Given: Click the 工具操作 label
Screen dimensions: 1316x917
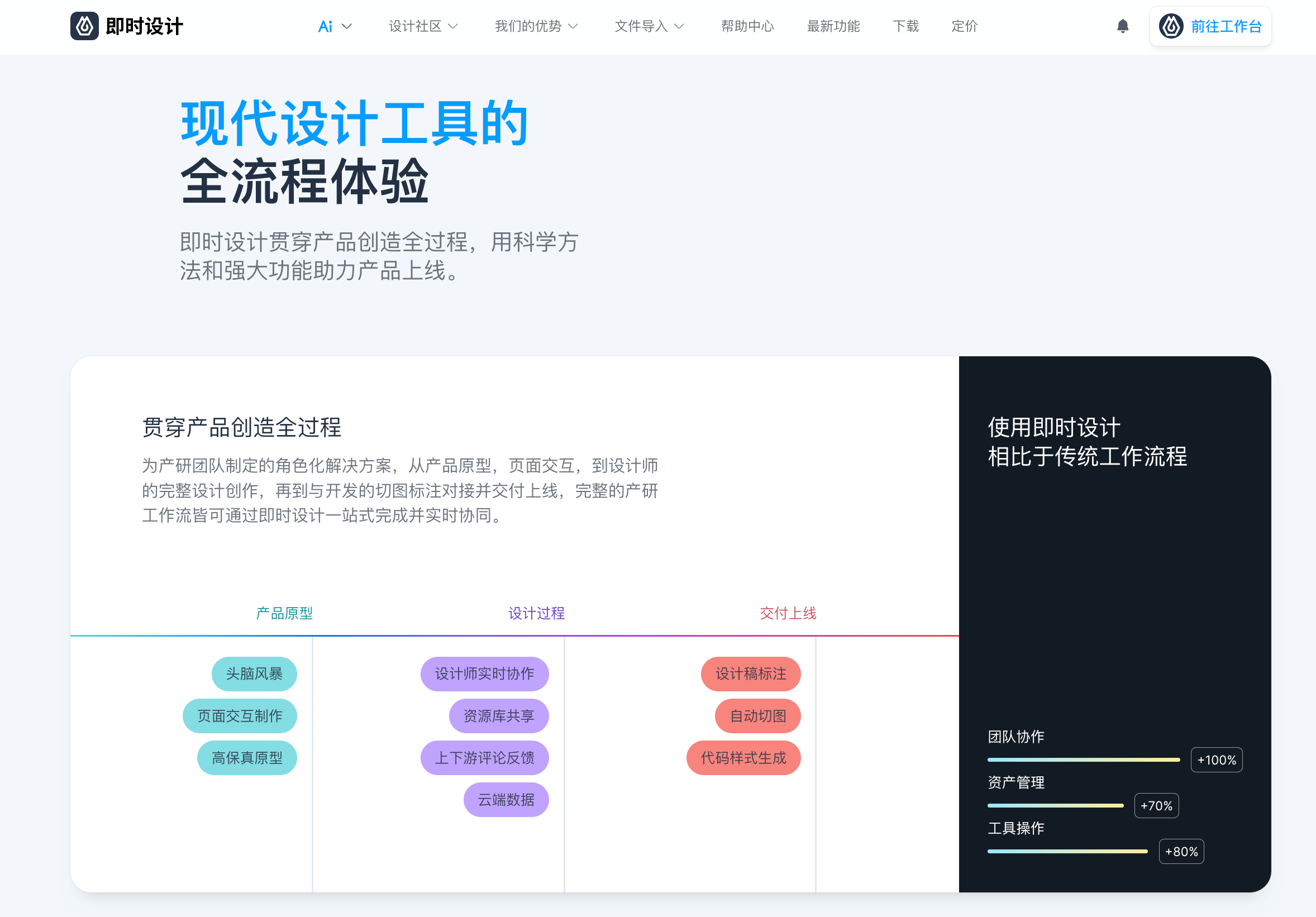Looking at the screenshot, I should click(1016, 828).
